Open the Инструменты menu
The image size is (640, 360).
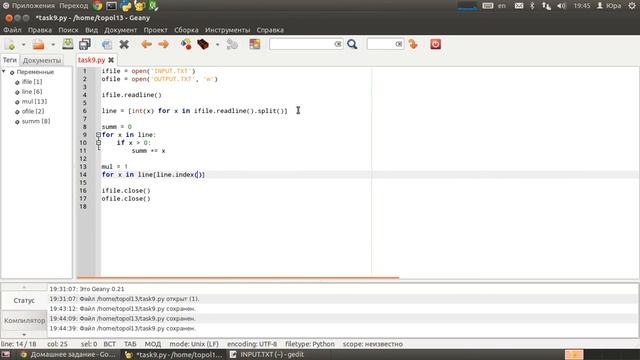point(227,30)
